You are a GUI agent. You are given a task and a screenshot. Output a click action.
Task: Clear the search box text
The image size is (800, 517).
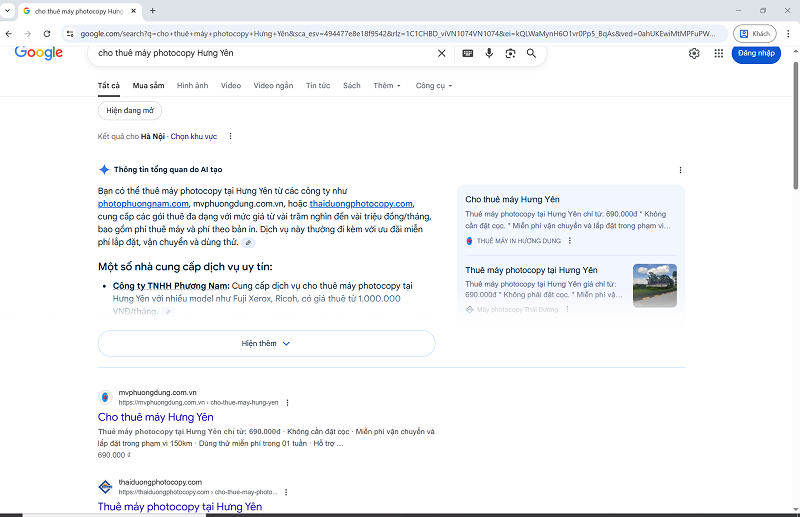pos(442,53)
